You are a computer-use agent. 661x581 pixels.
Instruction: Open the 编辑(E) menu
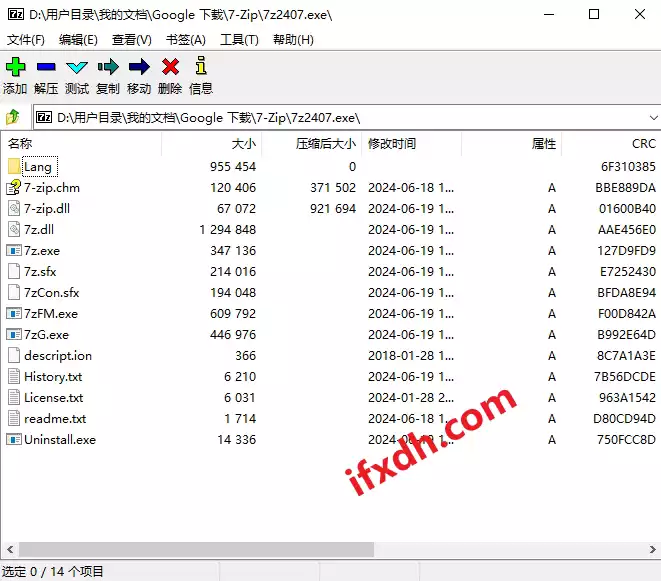78,40
